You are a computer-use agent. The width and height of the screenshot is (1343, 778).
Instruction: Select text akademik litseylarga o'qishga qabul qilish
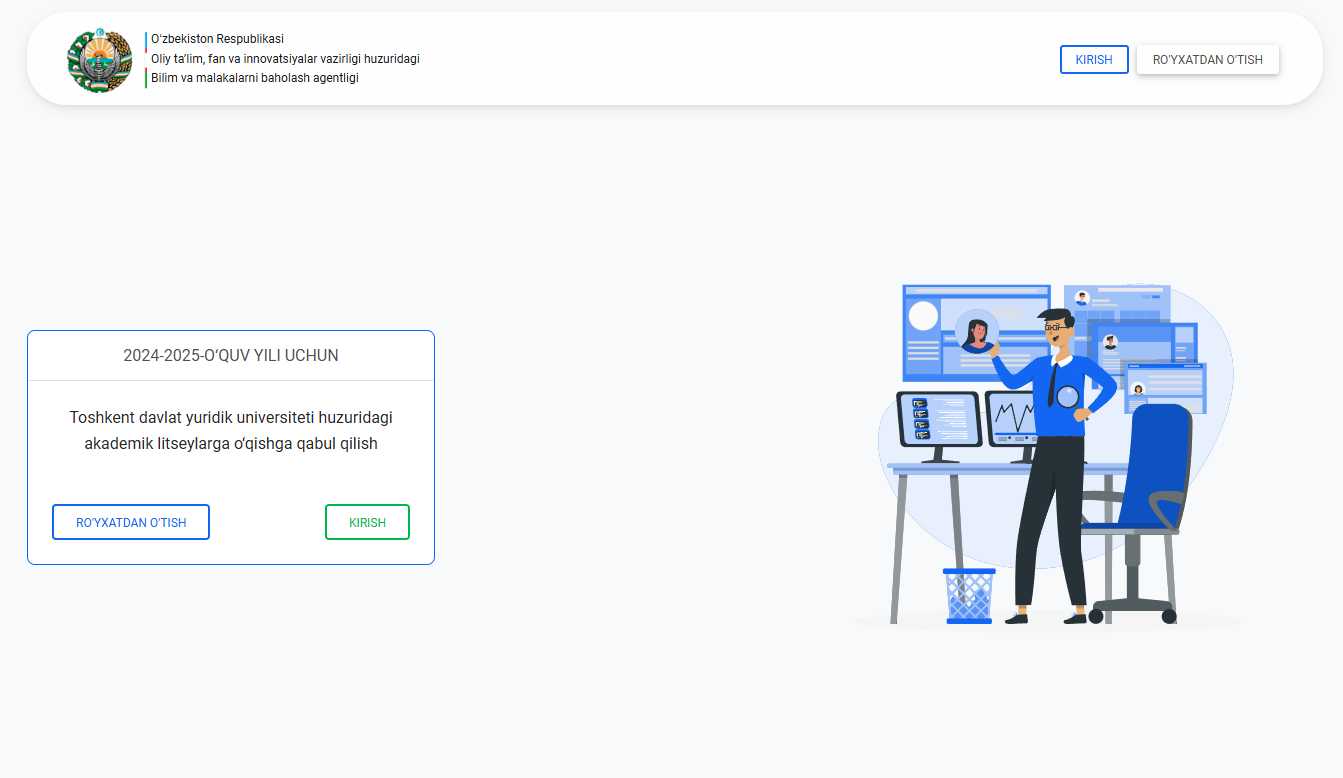coord(231,443)
